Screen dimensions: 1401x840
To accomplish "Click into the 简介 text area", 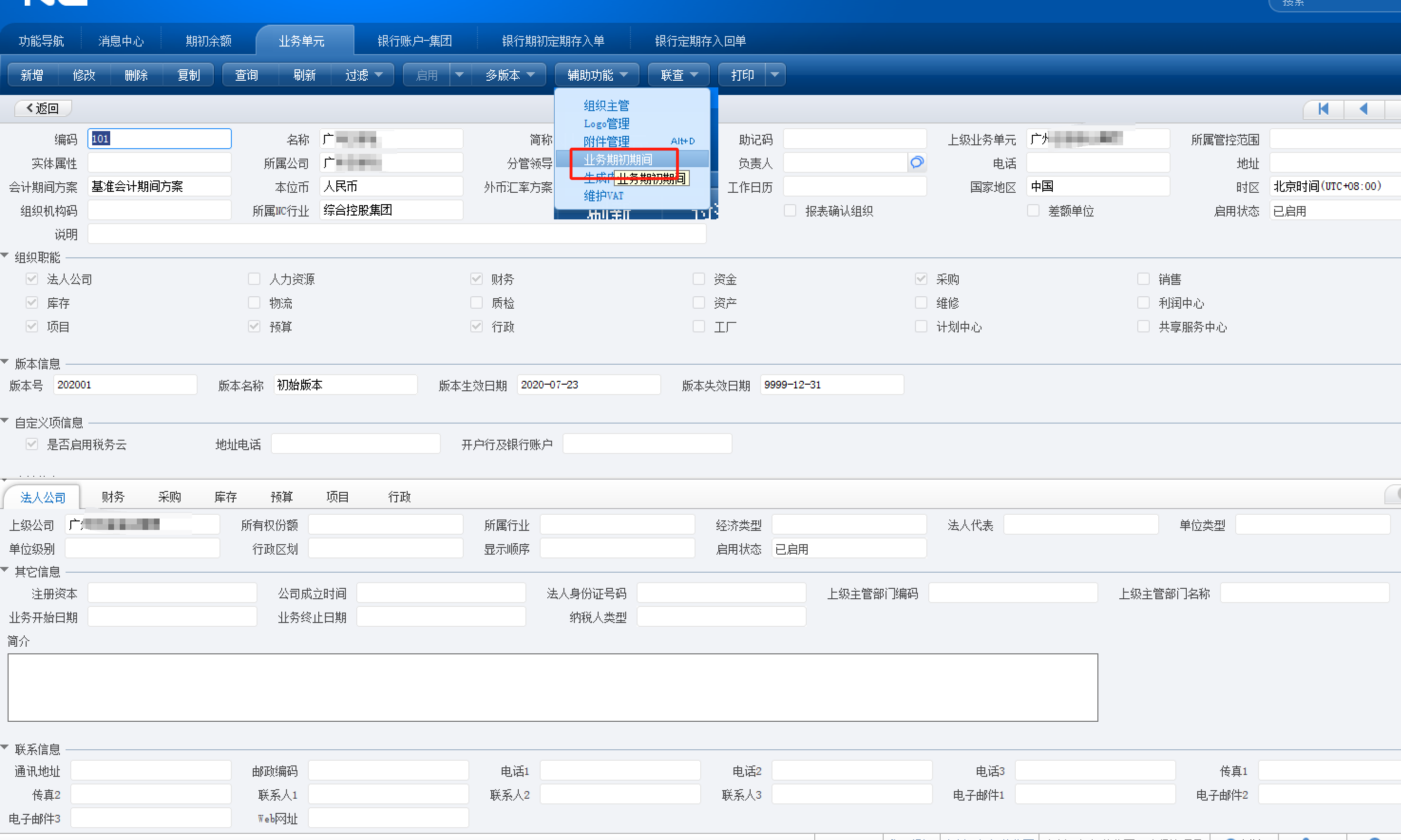I will [552, 687].
